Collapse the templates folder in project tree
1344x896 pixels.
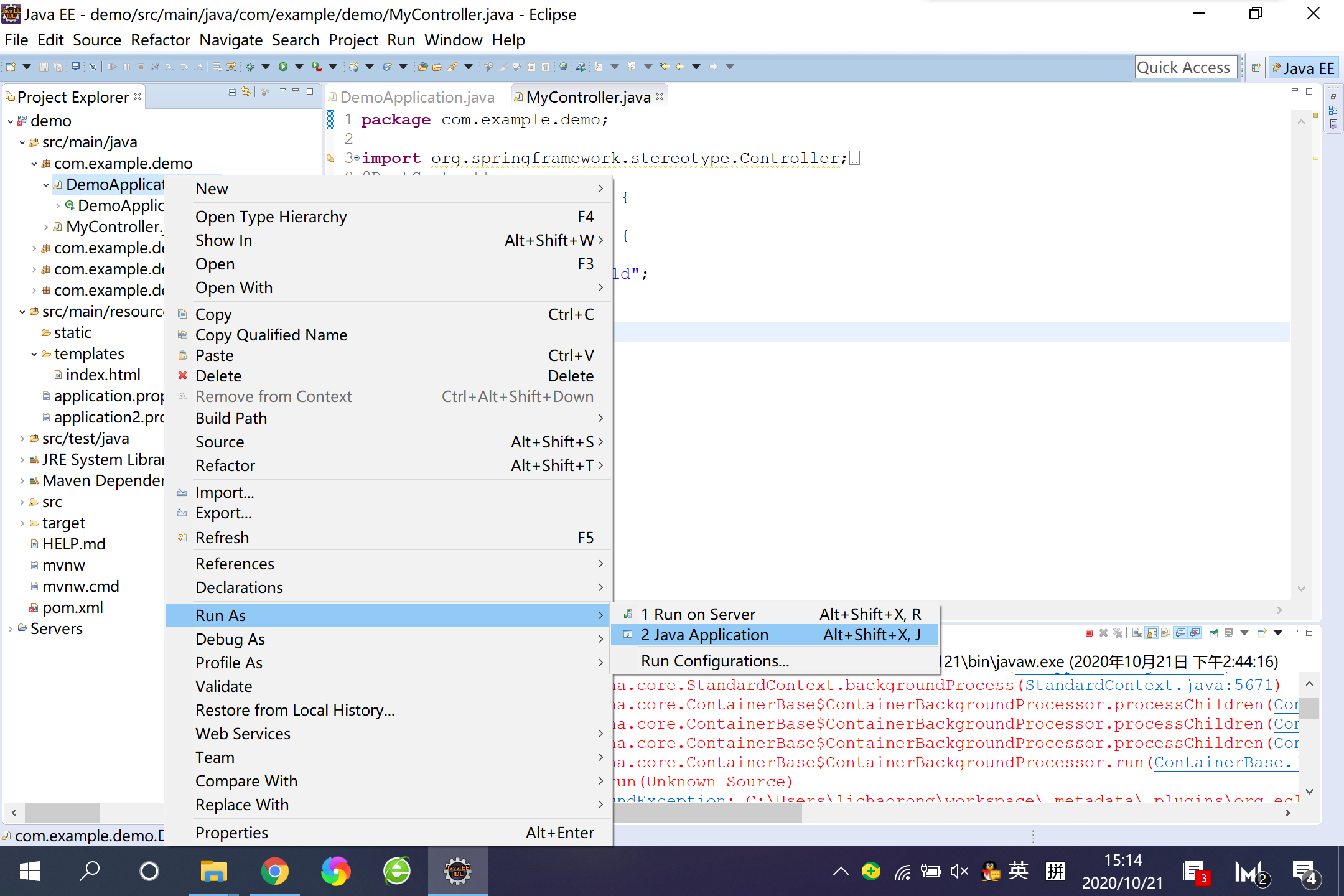(34, 354)
